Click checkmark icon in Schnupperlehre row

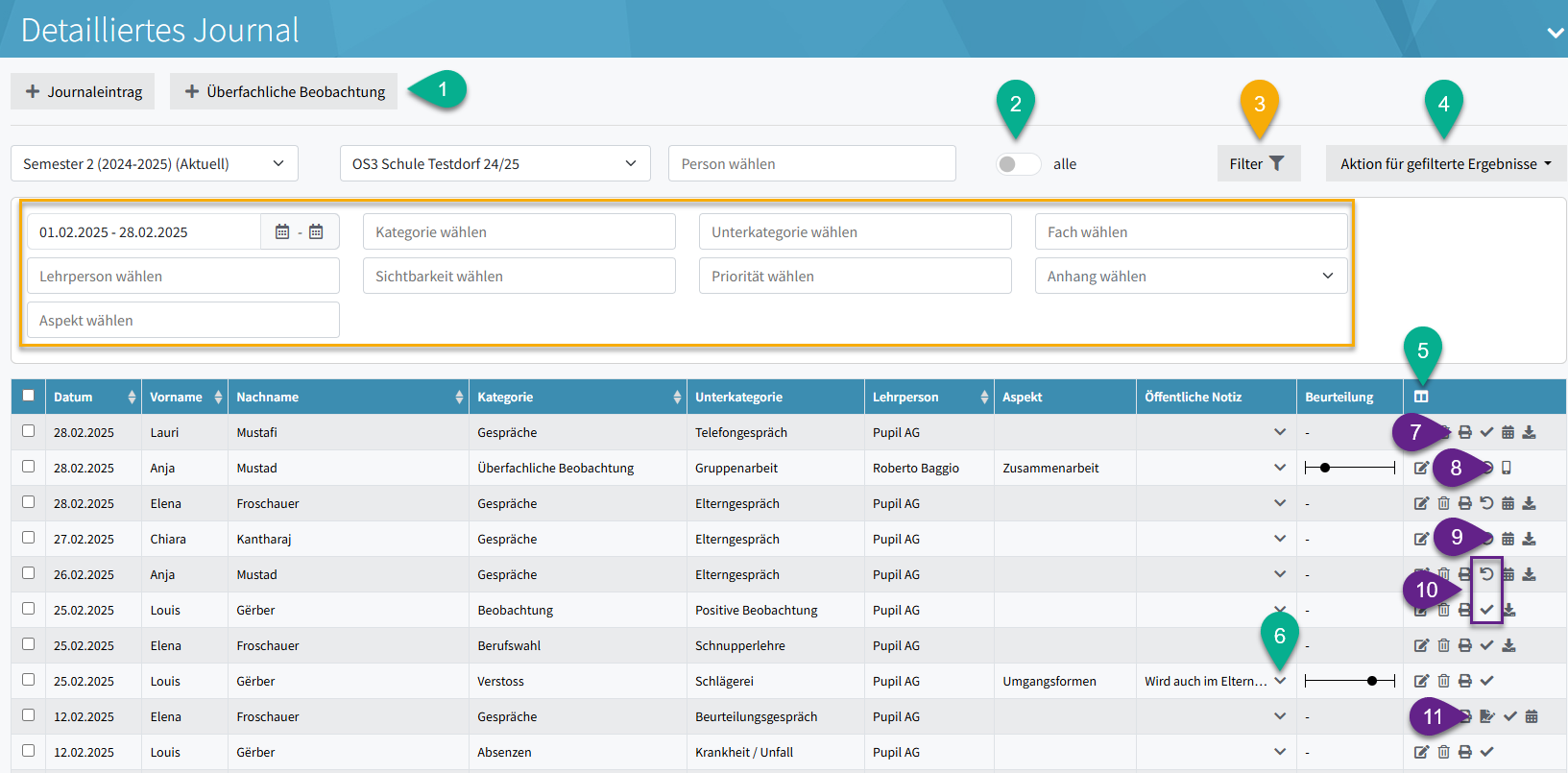[1486, 645]
